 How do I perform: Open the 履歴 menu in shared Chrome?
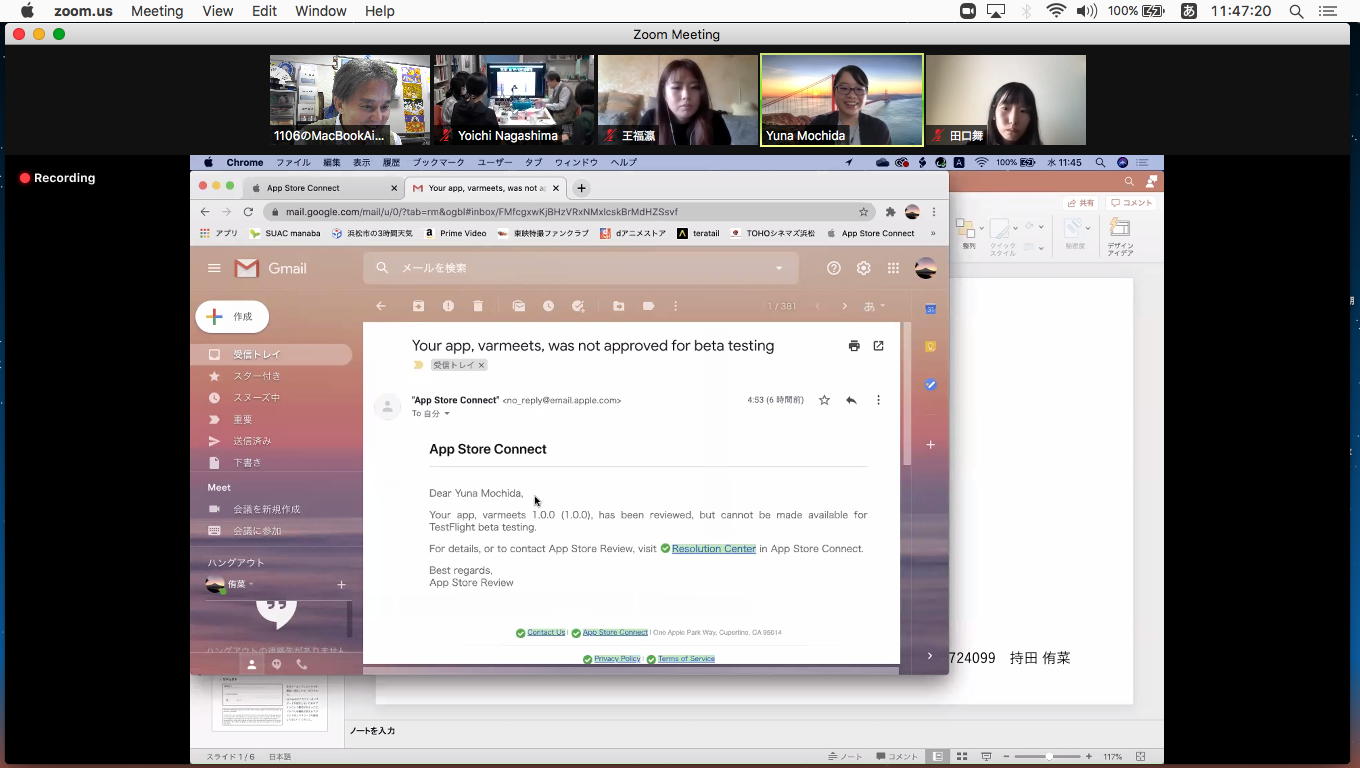(391, 162)
